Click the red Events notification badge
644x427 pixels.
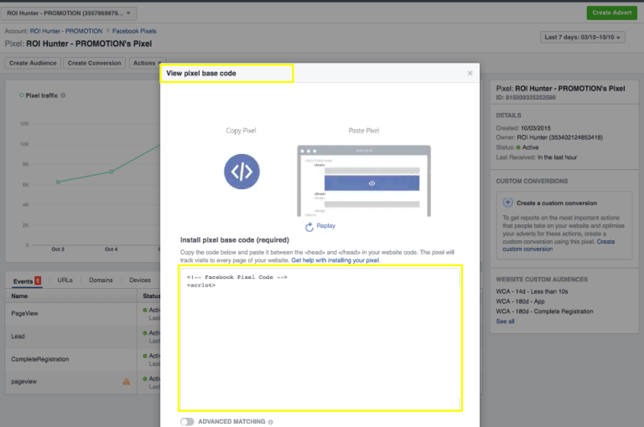(x=38, y=281)
